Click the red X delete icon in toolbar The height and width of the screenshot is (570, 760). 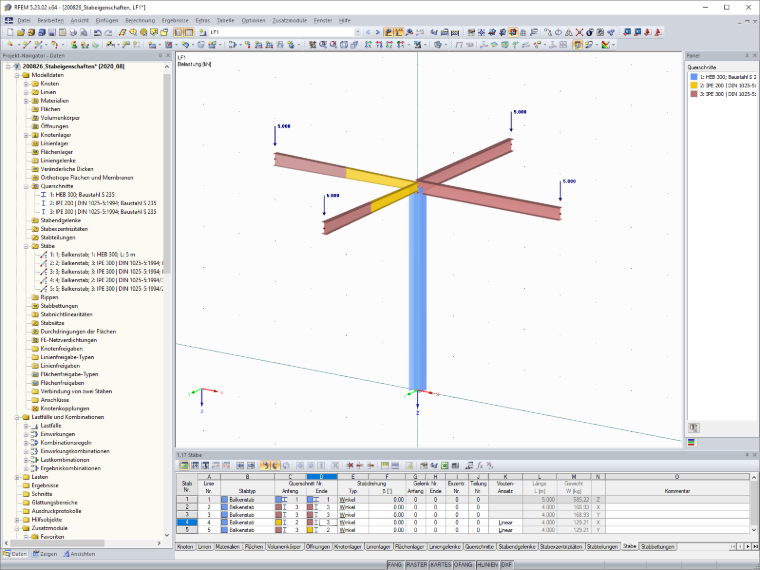(x=579, y=32)
